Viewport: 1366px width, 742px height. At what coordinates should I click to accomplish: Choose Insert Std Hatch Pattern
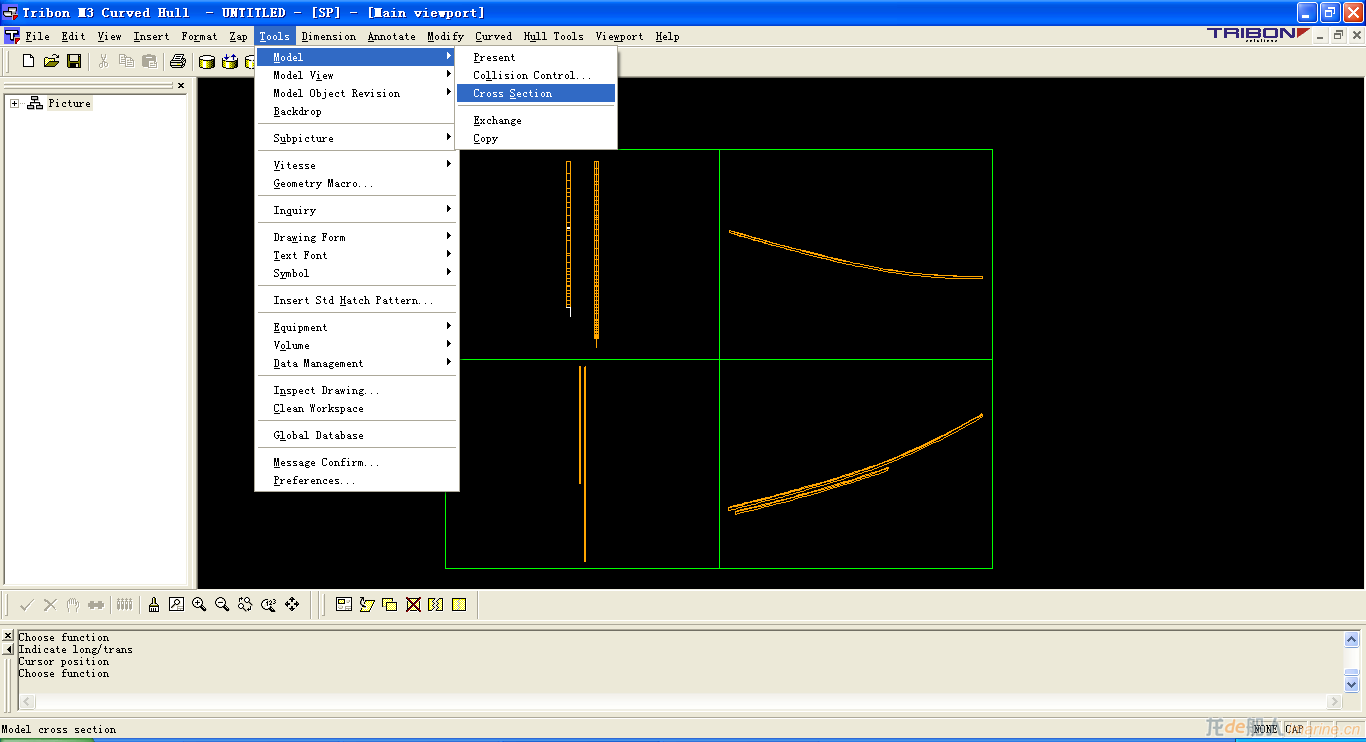(x=357, y=300)
